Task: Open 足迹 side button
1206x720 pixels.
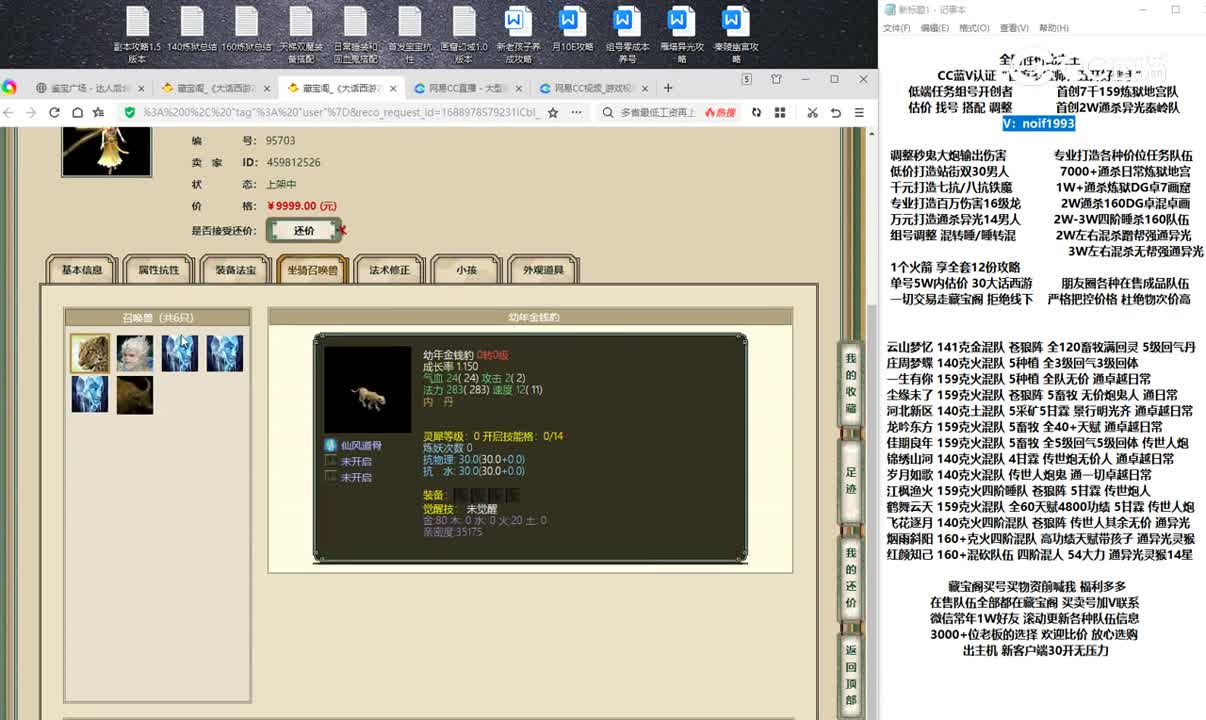Action: [851, 479]
